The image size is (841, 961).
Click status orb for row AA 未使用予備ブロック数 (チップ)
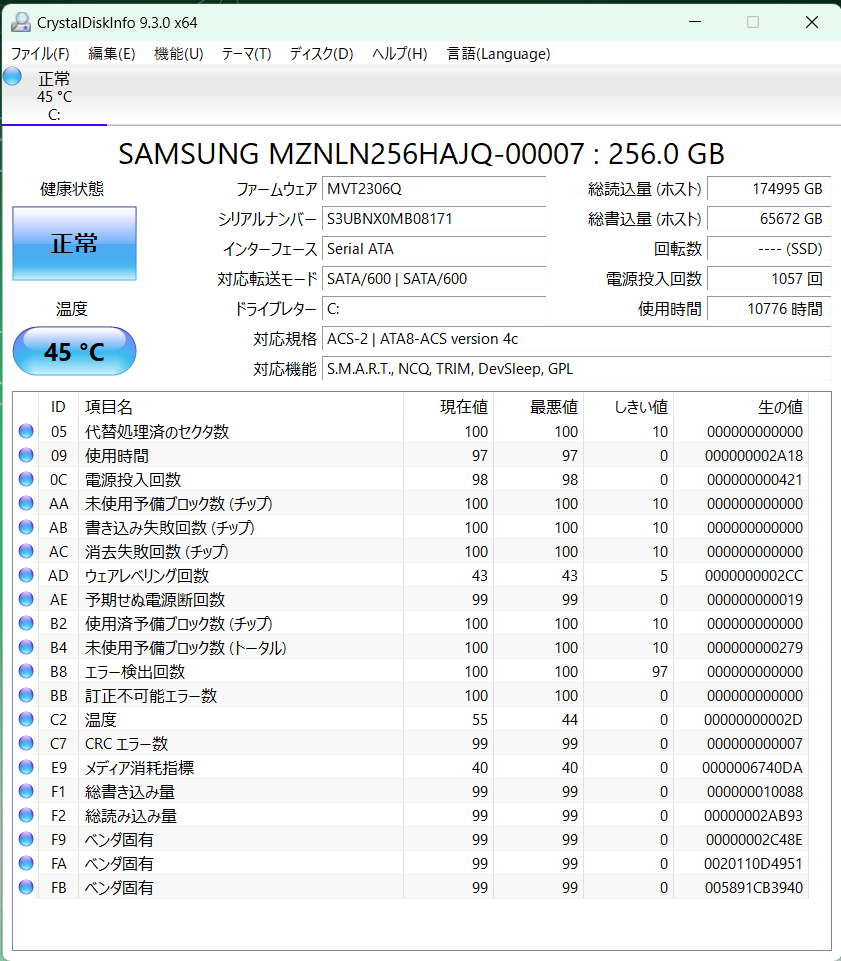click(26, 503)
